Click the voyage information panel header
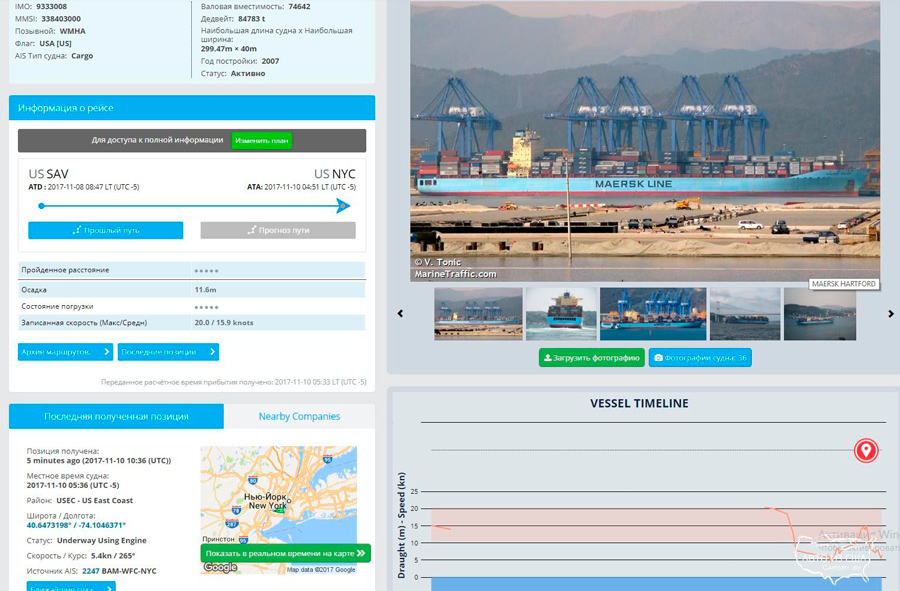This screenshot has width=900, height=591. point(192,107)
